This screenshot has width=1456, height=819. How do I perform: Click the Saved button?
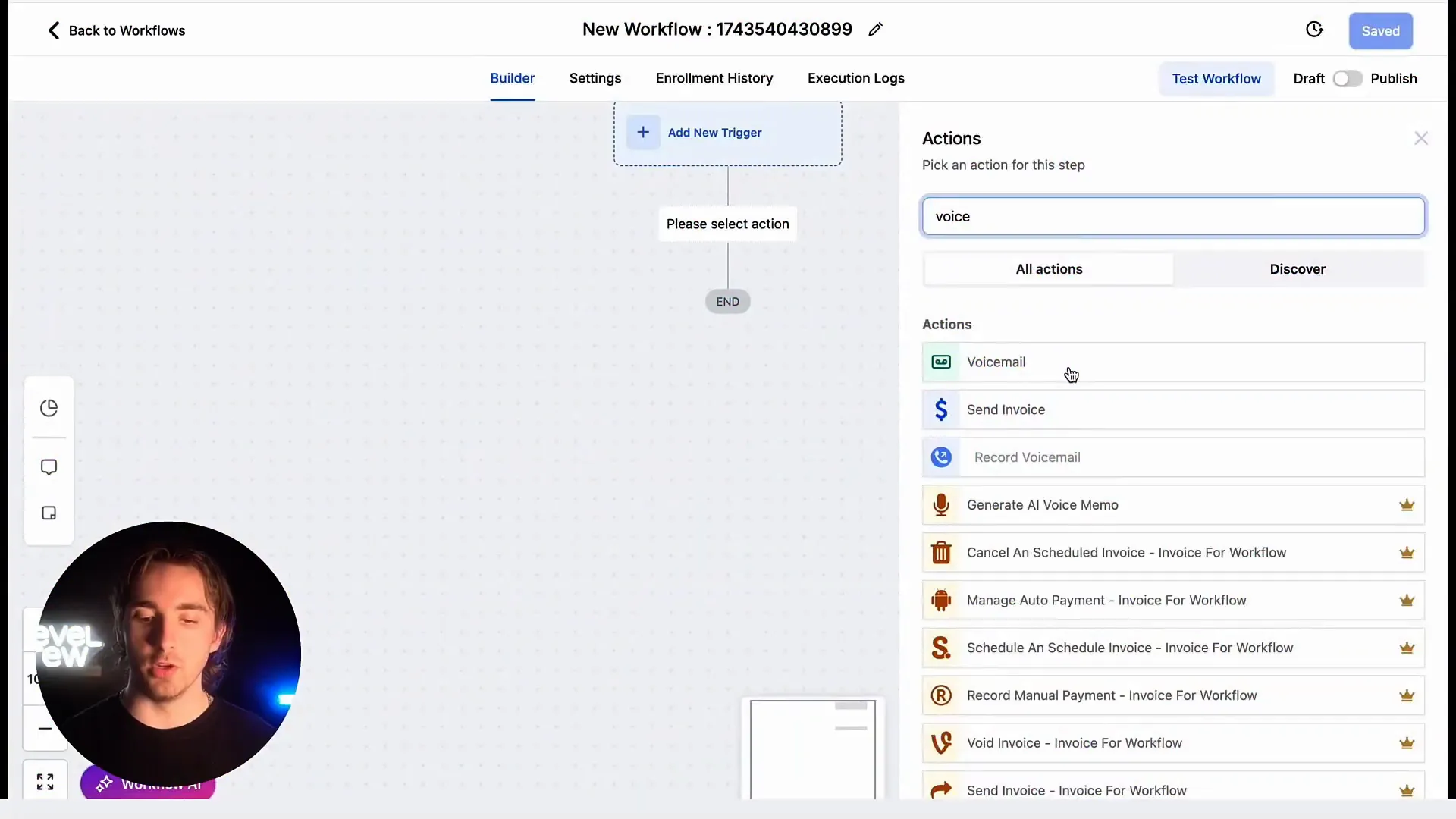click(1380, 31)
